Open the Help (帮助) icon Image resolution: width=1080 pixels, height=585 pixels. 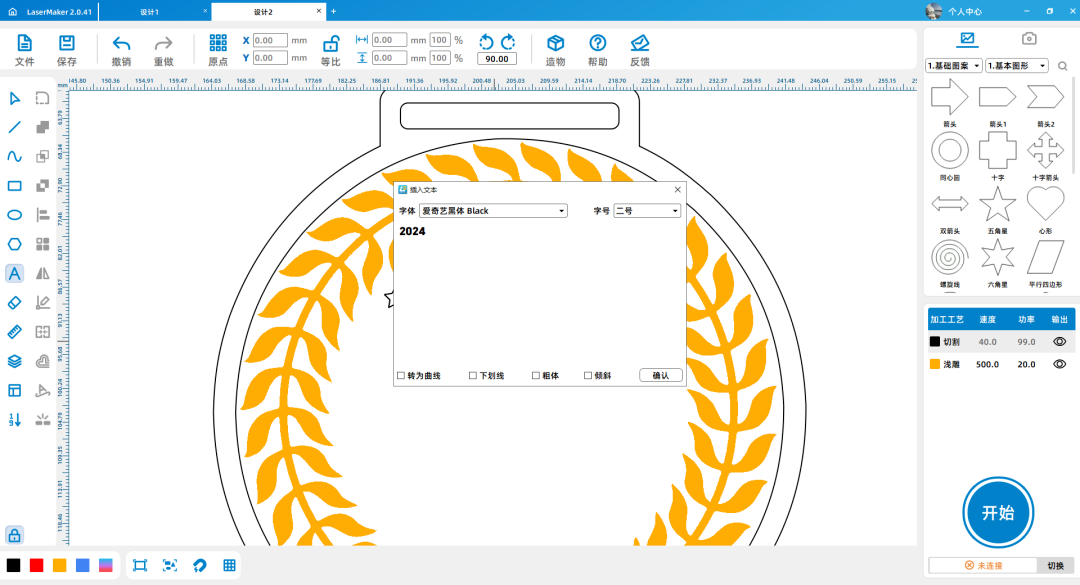[597, 43]
